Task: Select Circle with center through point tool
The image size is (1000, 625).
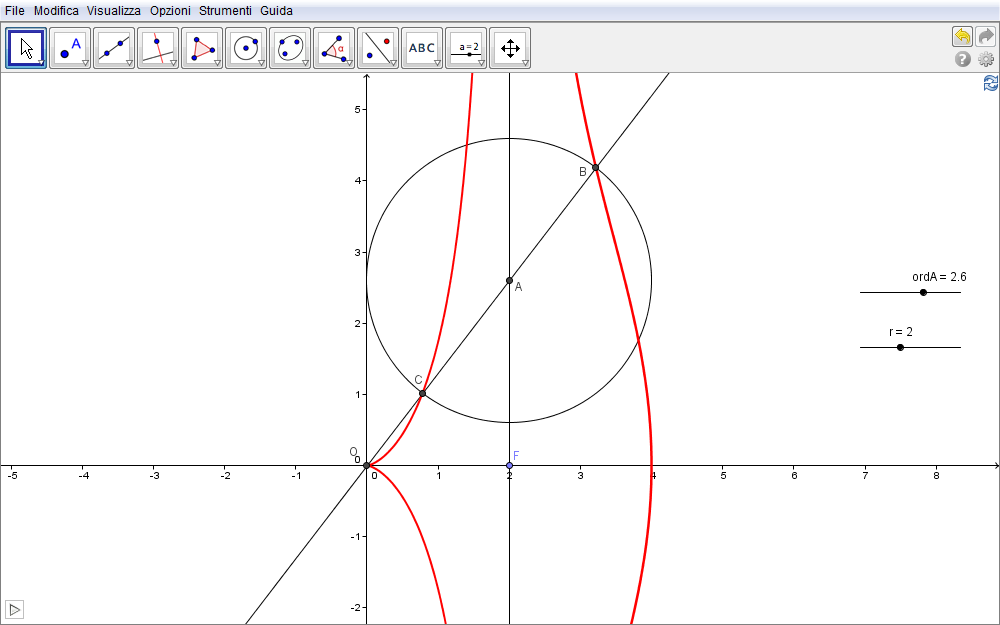Action: click(246, 47)
